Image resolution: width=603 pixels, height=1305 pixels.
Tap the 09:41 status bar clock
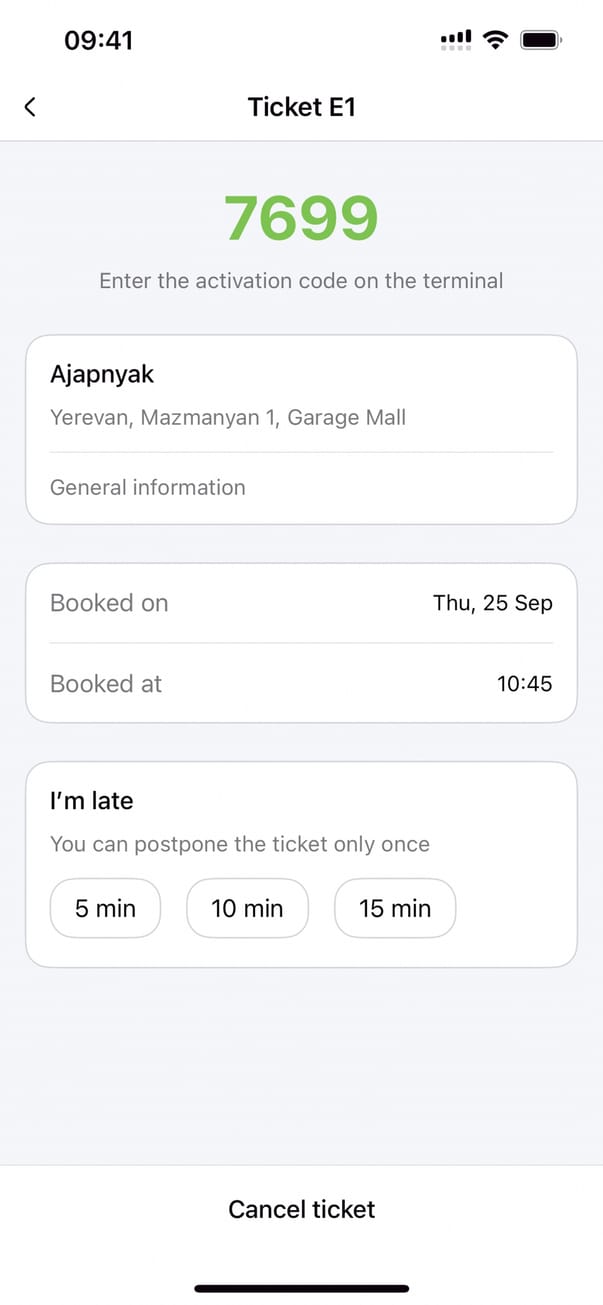pos(98,40)
